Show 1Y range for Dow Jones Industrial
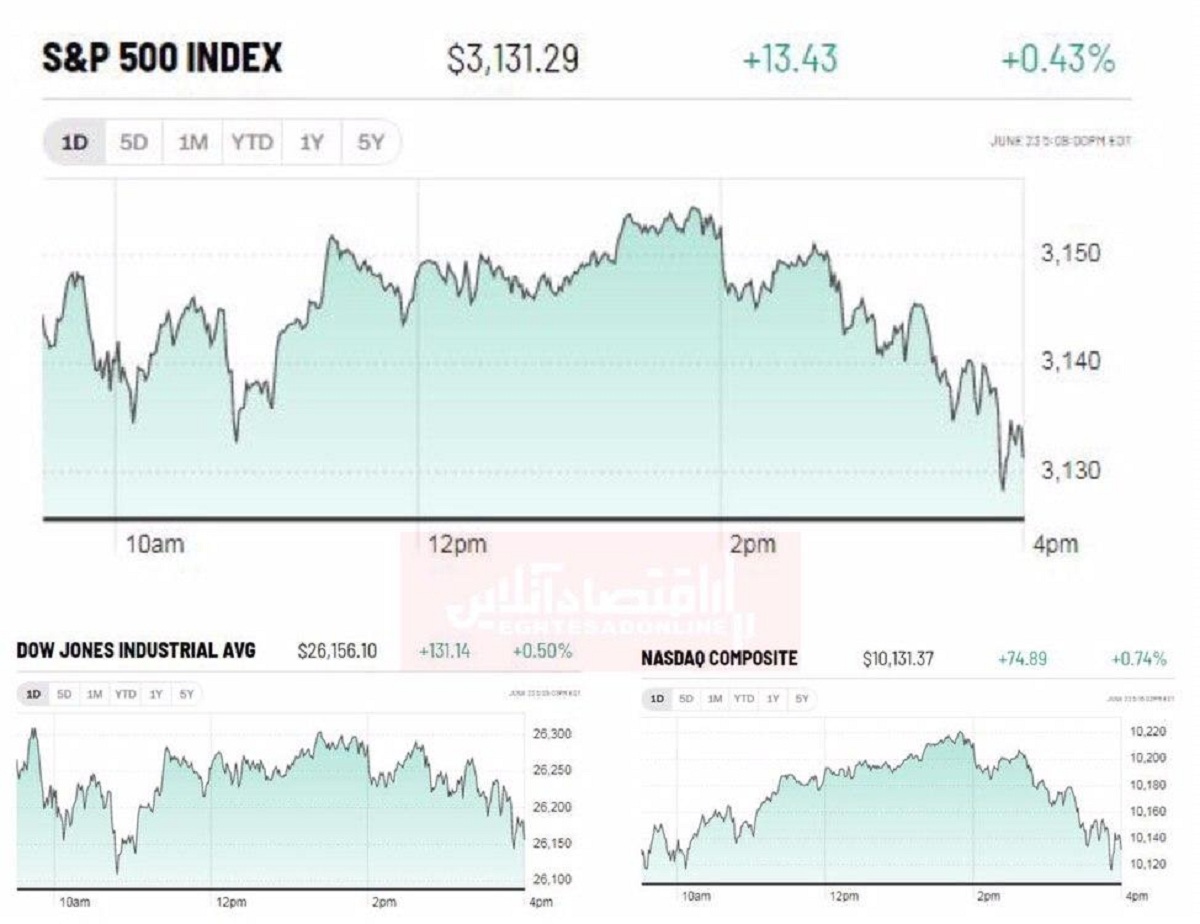 (x=156, y=693)
